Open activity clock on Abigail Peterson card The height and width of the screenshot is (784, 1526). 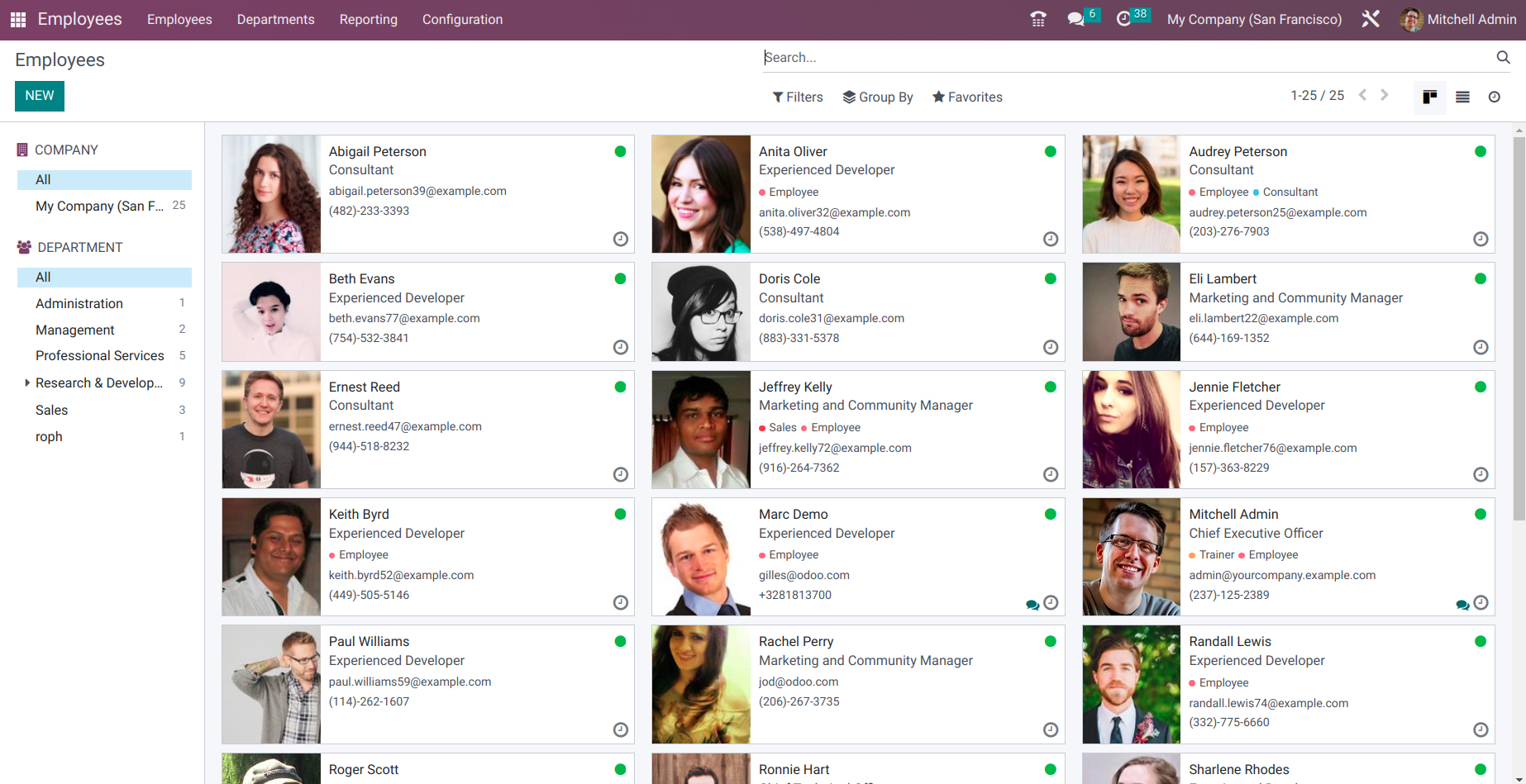coord(621,239)
